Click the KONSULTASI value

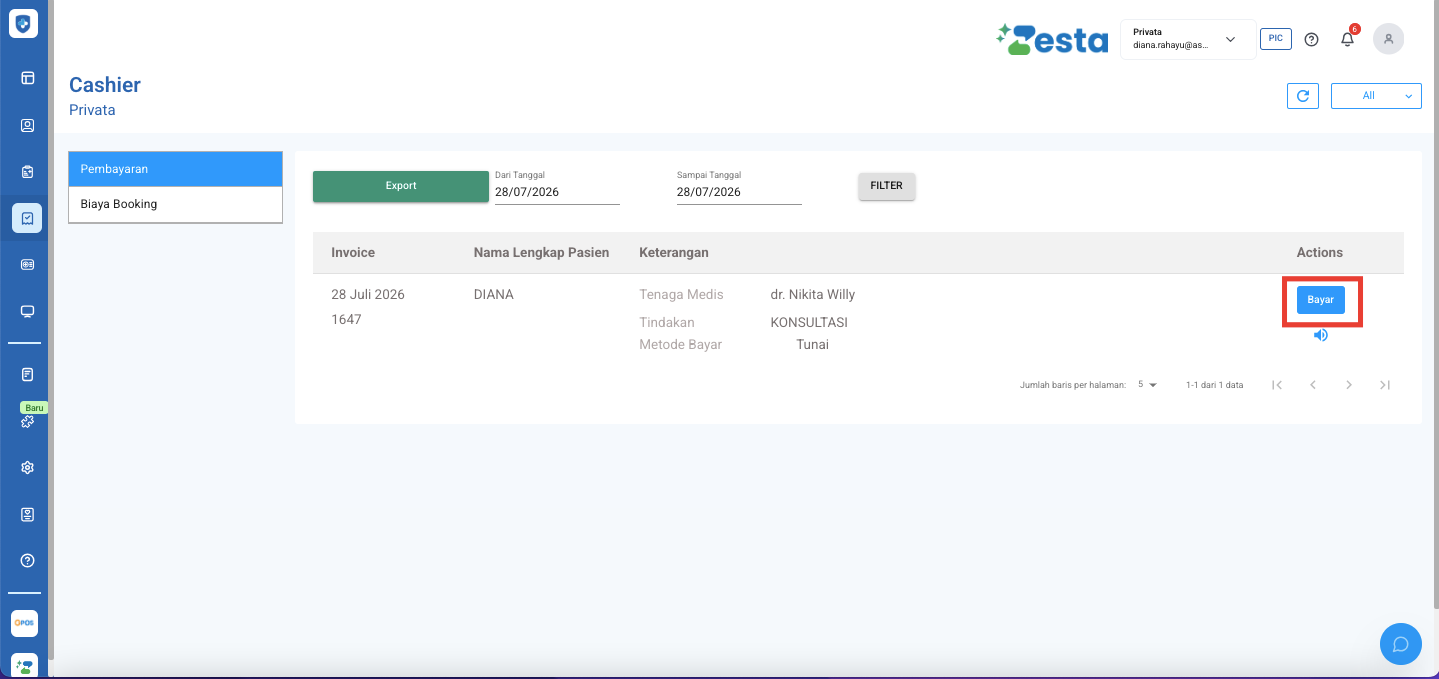pos(809,323)
